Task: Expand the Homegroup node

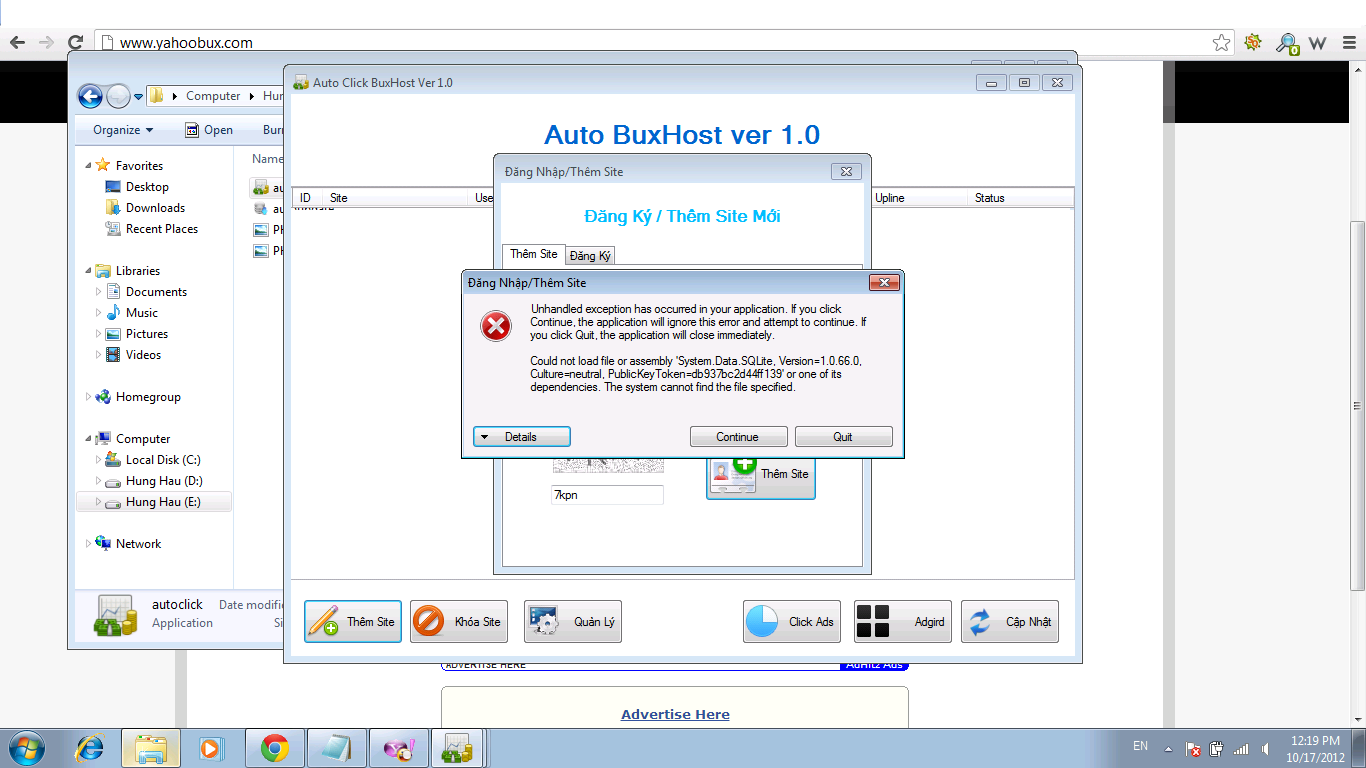Action: 88,397
